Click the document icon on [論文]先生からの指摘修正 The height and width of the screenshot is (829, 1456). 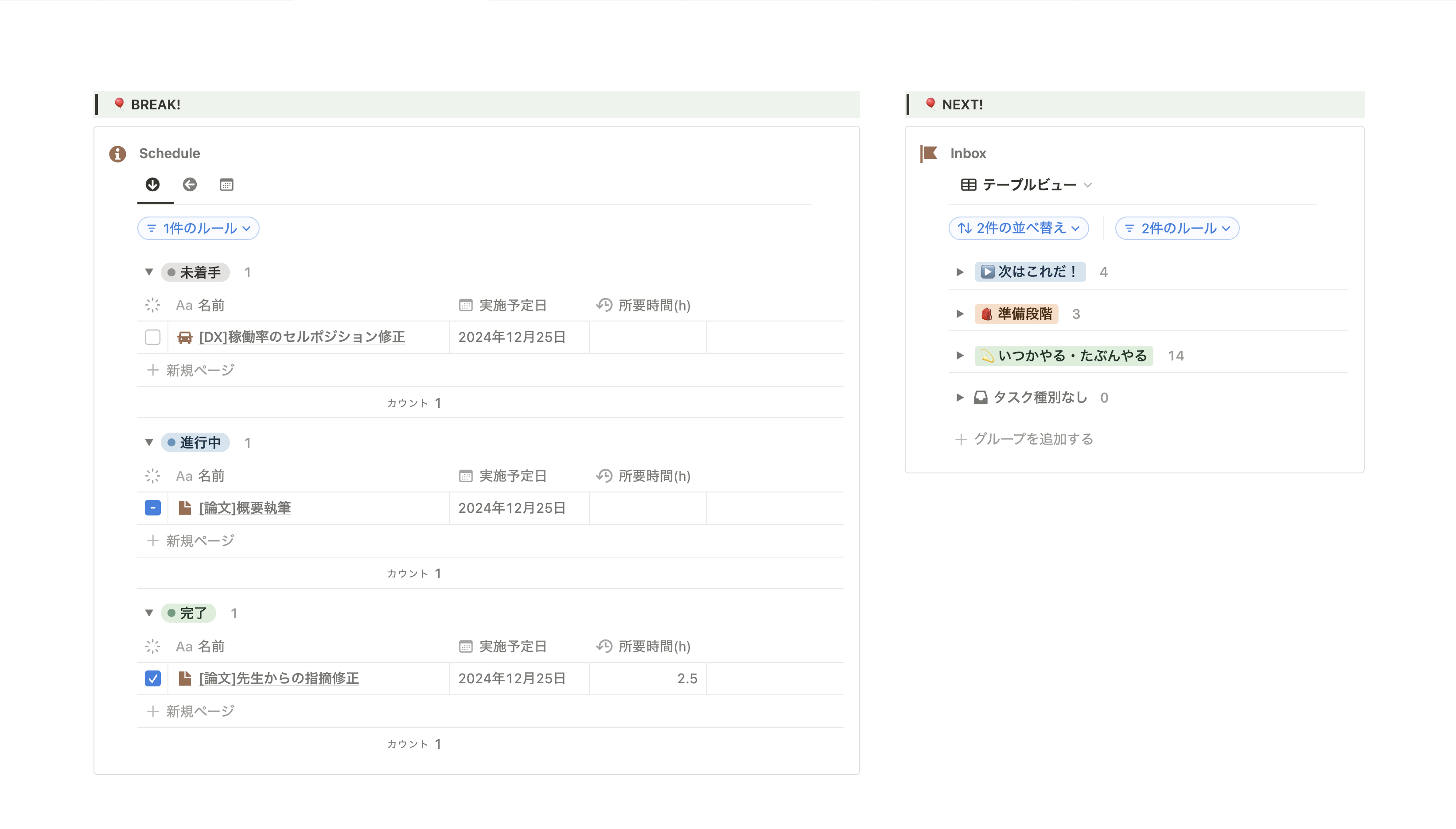184,678
